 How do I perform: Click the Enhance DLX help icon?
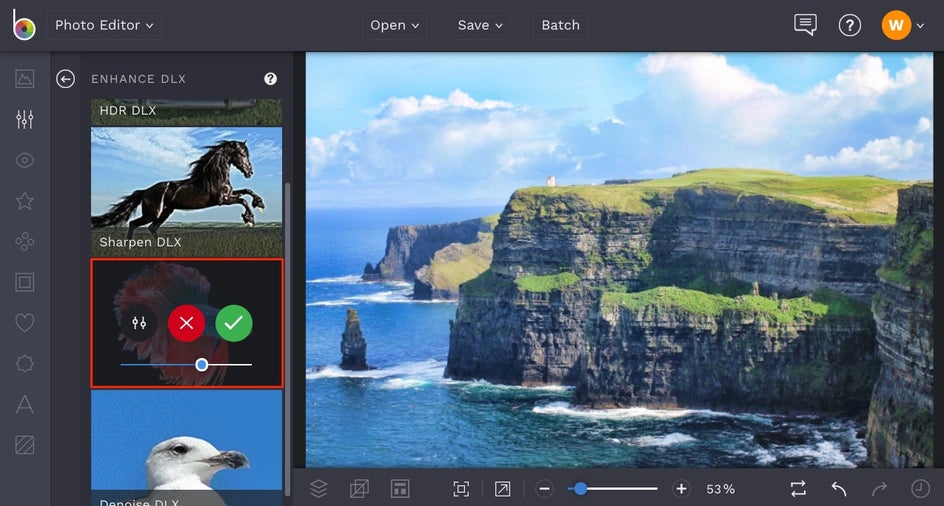click(270, 79)
